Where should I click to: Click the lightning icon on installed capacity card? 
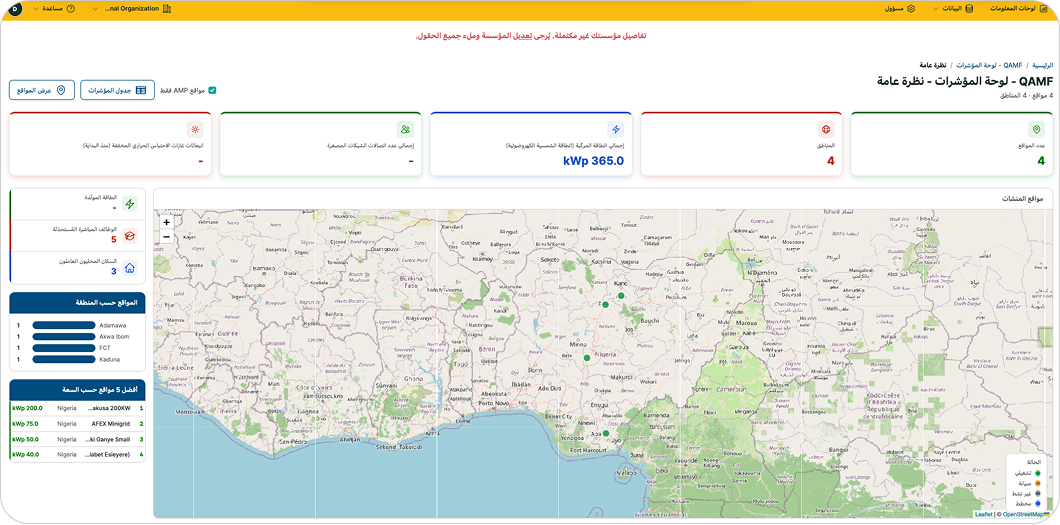[x=615, y=129]
